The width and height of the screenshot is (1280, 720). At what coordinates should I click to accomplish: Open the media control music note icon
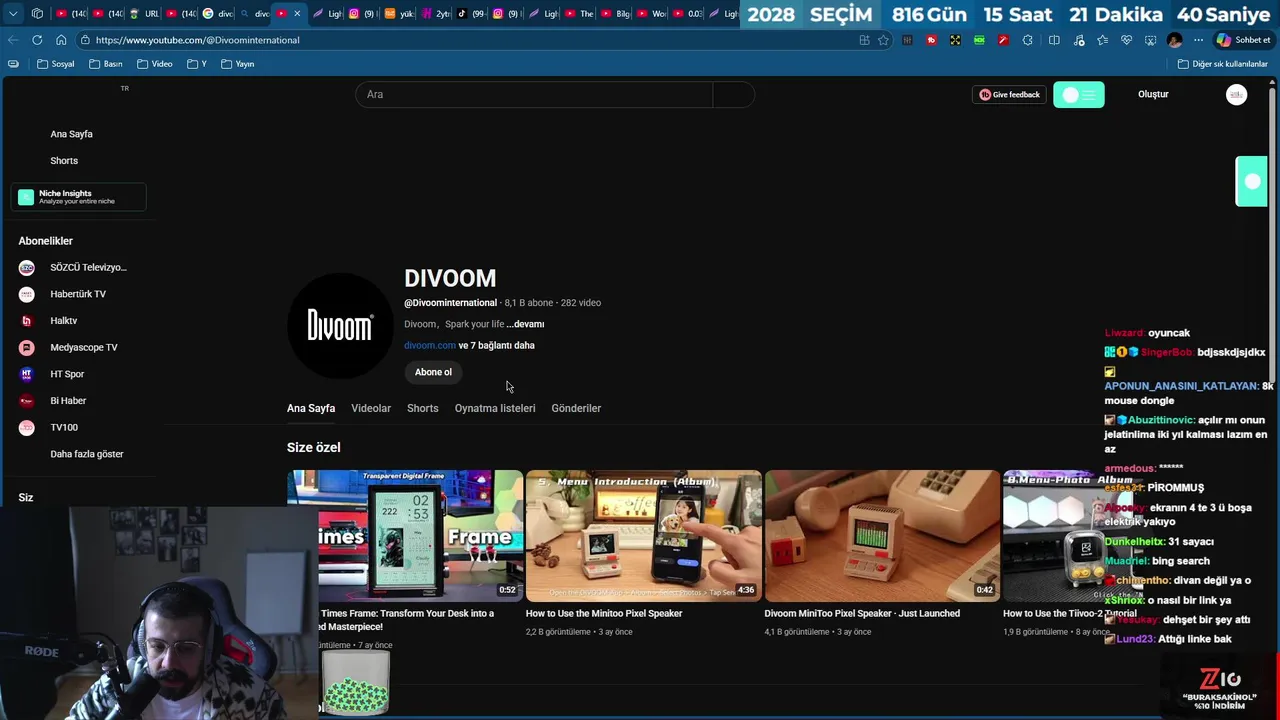pos(1079,40)
